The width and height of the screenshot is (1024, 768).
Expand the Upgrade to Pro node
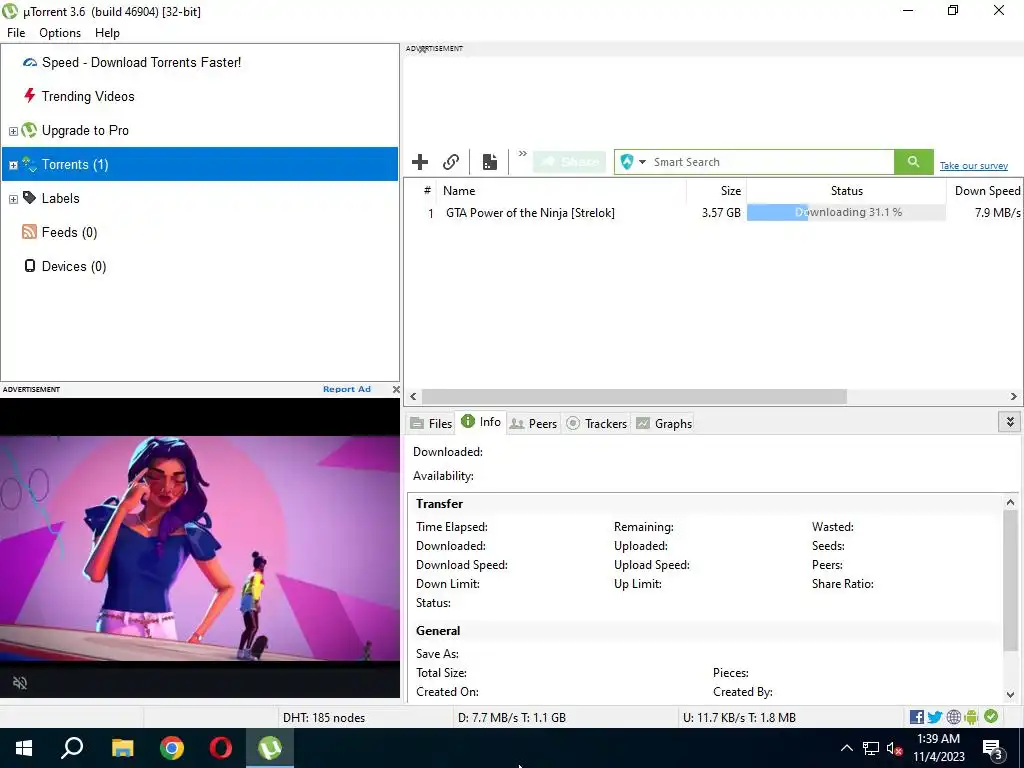click(x=13, y=131)
